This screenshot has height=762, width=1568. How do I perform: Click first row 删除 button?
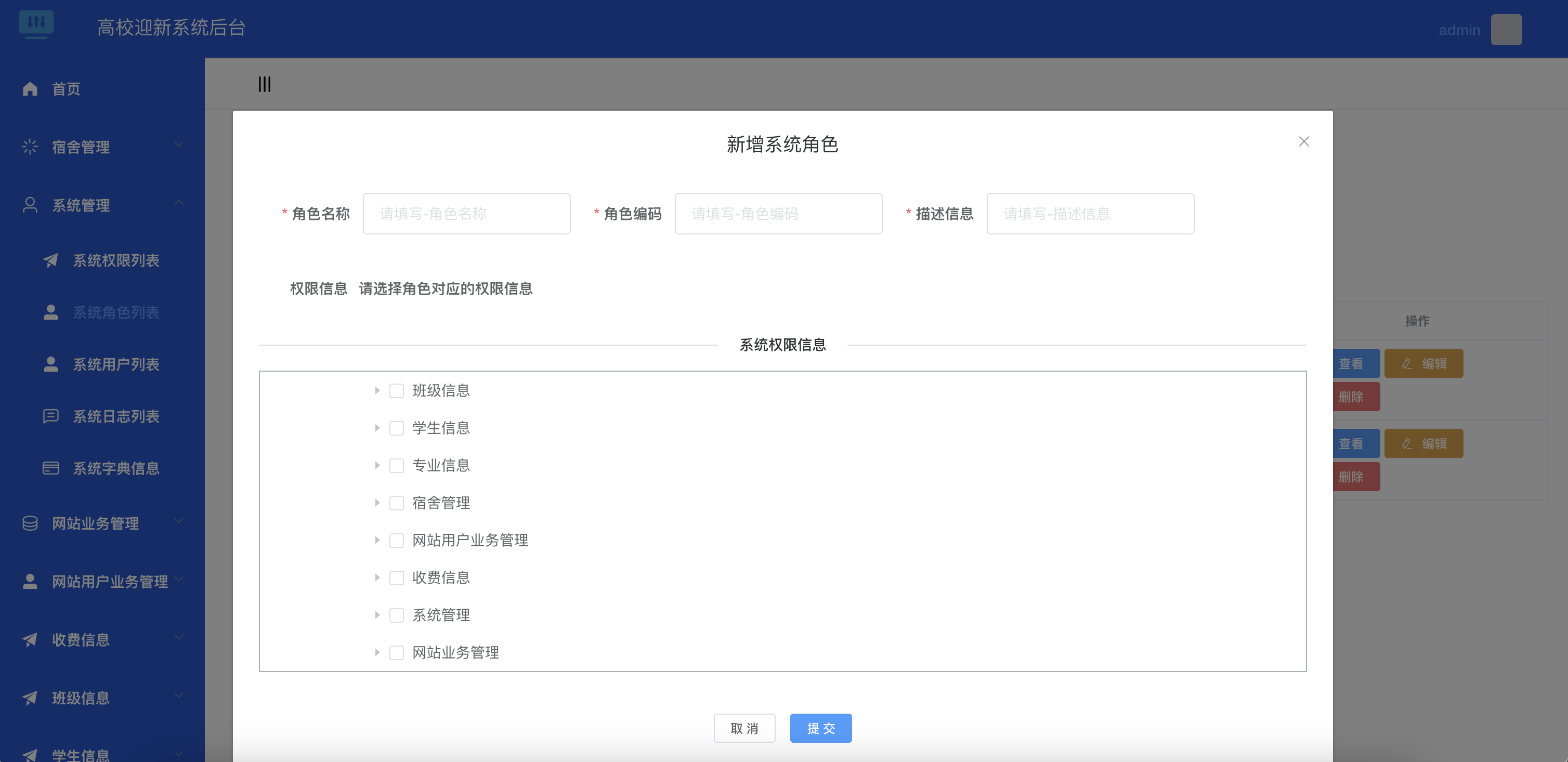pyautogui.click(x=1356, y=397)
